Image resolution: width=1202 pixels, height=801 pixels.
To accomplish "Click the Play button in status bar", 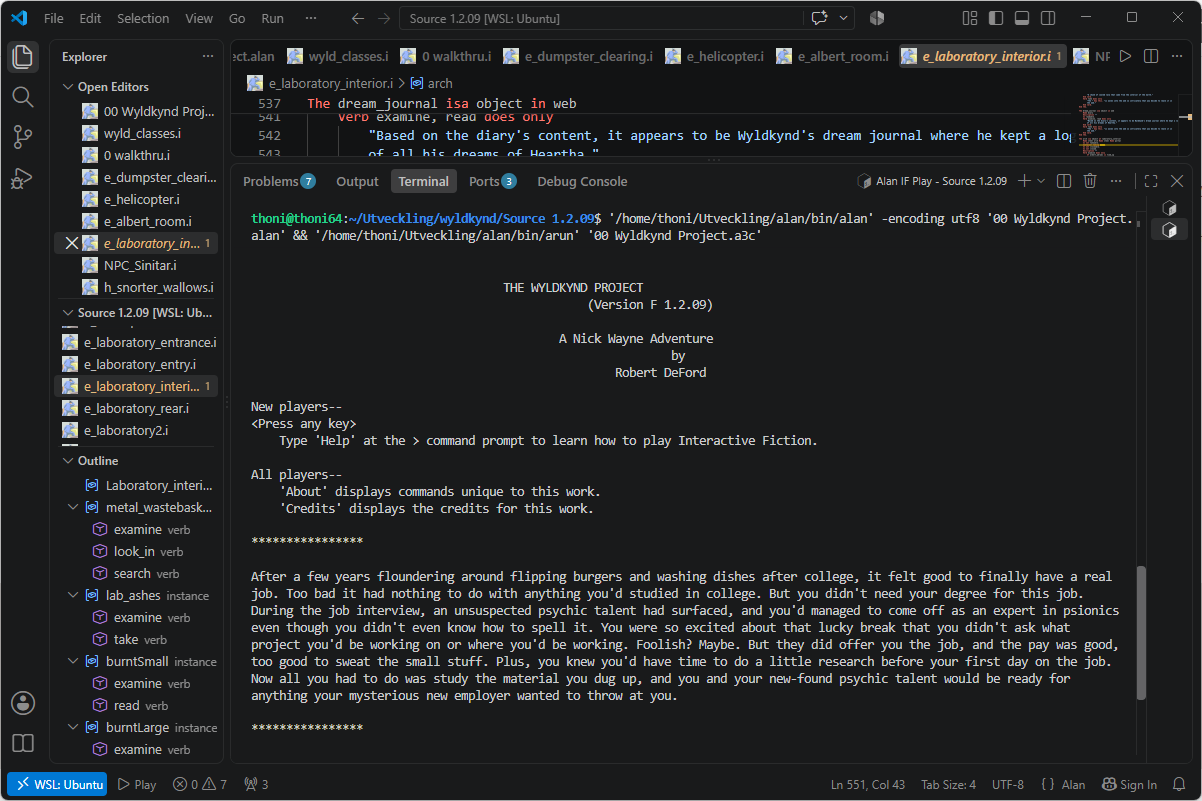I will tap(137, 784).
